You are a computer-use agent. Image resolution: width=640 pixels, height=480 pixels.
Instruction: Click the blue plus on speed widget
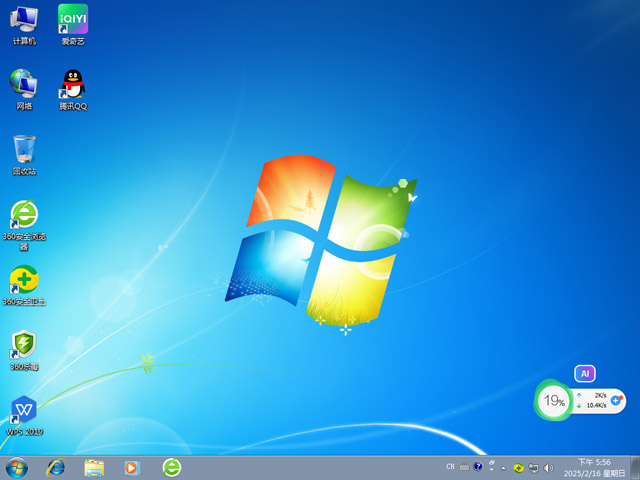[x=617, y=400]
